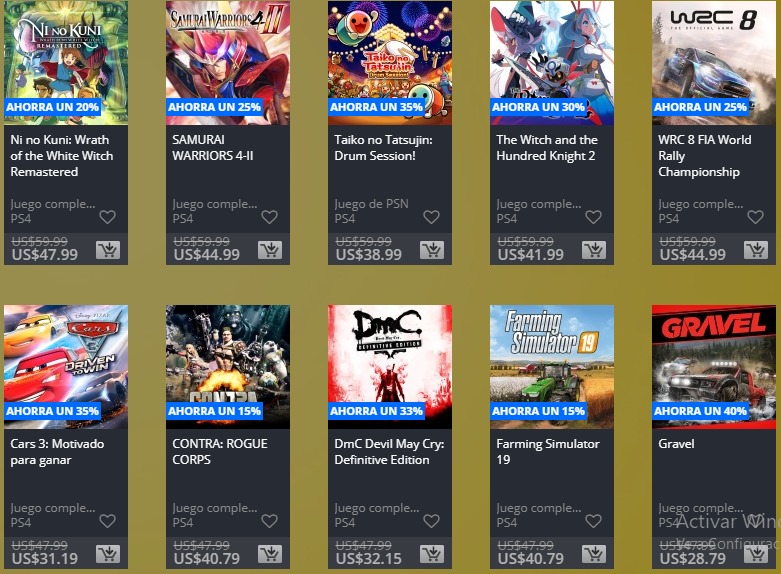Add SAMURAI WARRIORS 4-II to cart
The height and width of the screenshot is (574, 781).
tap(270, 250)
